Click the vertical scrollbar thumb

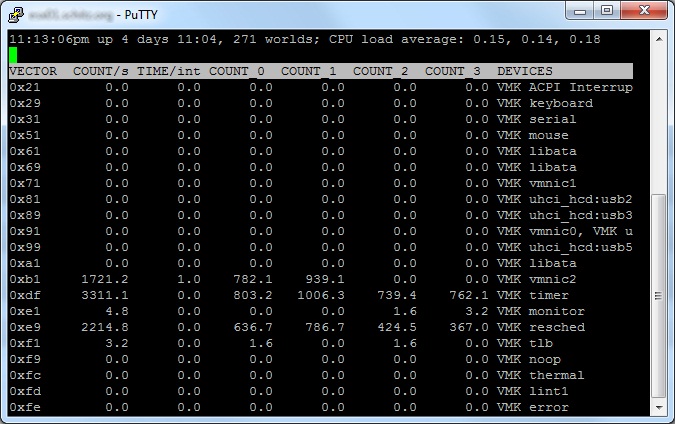click(x=659, y=296)
